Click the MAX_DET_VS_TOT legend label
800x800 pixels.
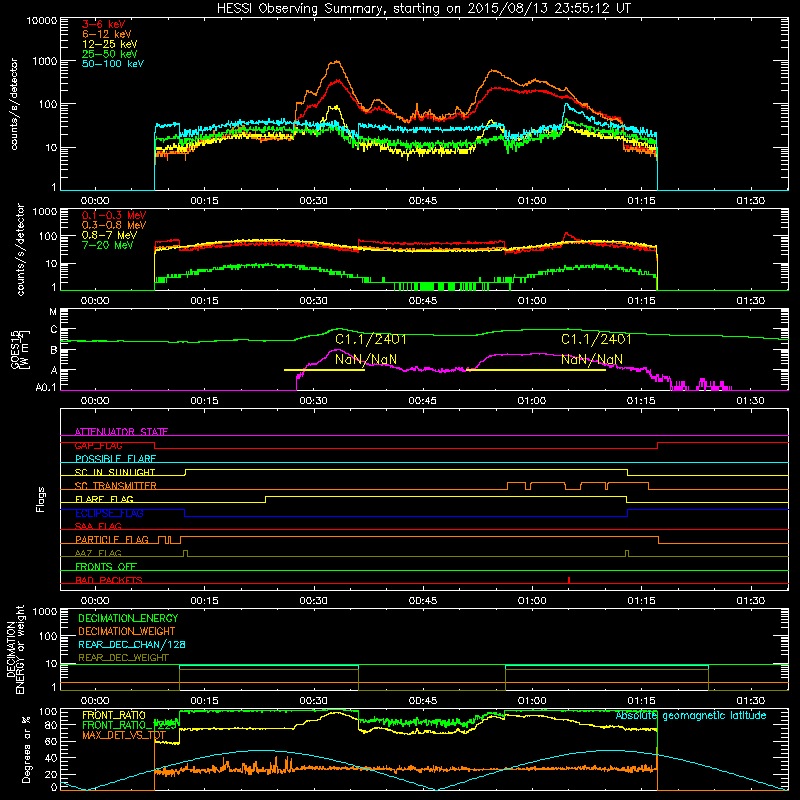pyautogui.click(x=124, y=735)
